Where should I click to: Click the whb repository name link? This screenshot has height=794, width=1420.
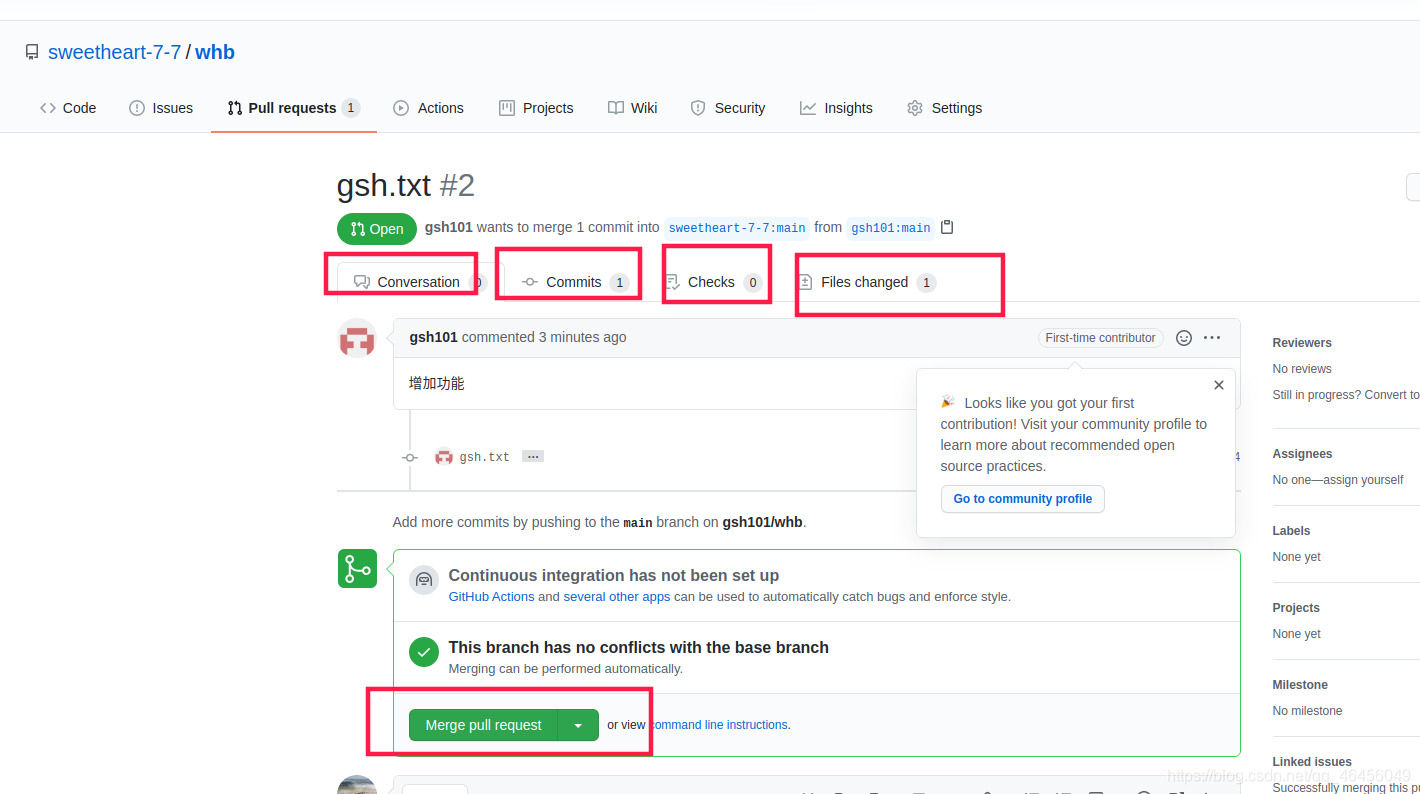tap(215, 52)
